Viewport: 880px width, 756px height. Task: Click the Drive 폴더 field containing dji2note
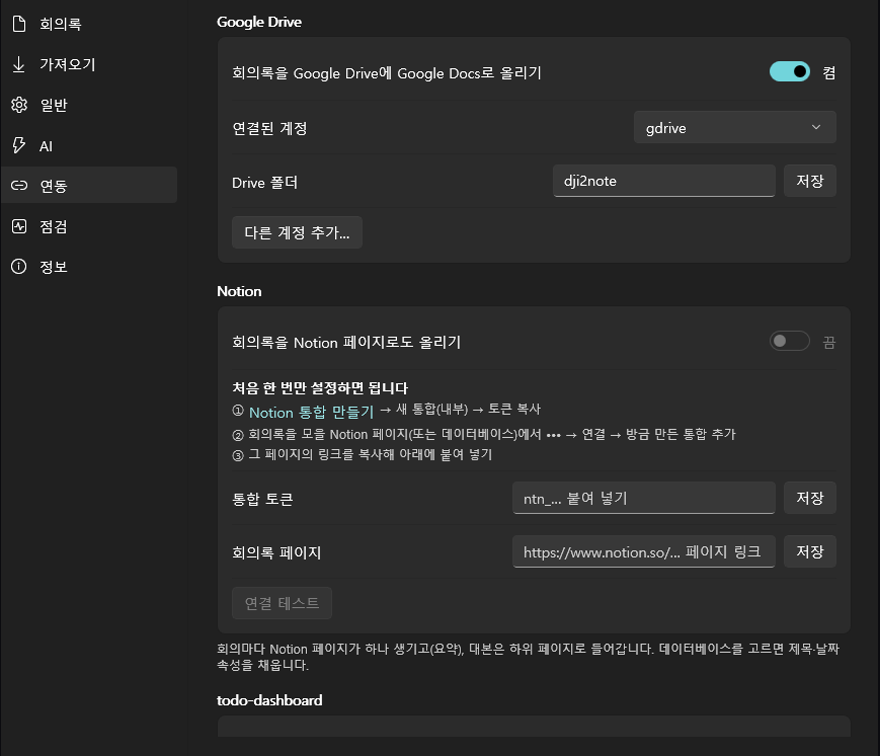click(x=664, y=181)
